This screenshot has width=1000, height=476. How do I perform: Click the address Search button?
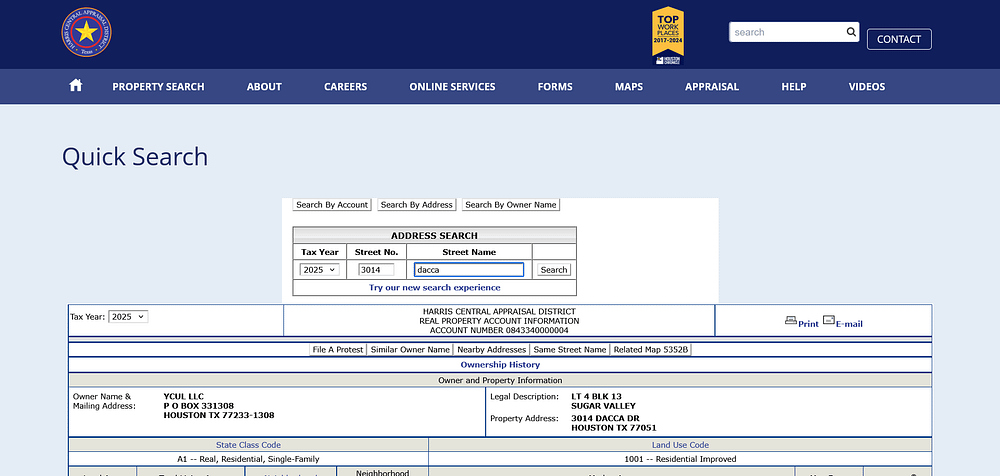[x=554, y=270]
